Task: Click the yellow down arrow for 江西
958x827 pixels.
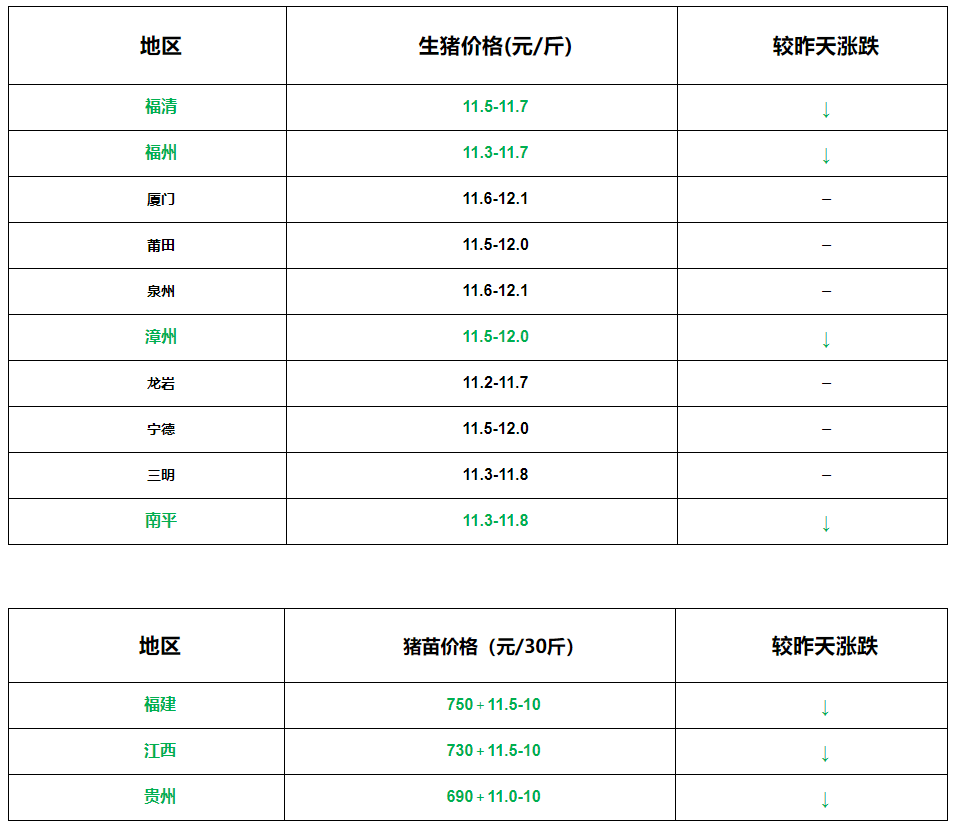Action: coord(825,753)
